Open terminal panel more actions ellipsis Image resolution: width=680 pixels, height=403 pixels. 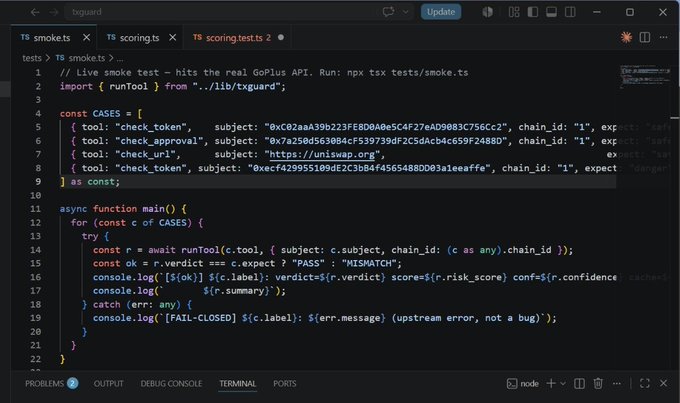click(617, 383)
